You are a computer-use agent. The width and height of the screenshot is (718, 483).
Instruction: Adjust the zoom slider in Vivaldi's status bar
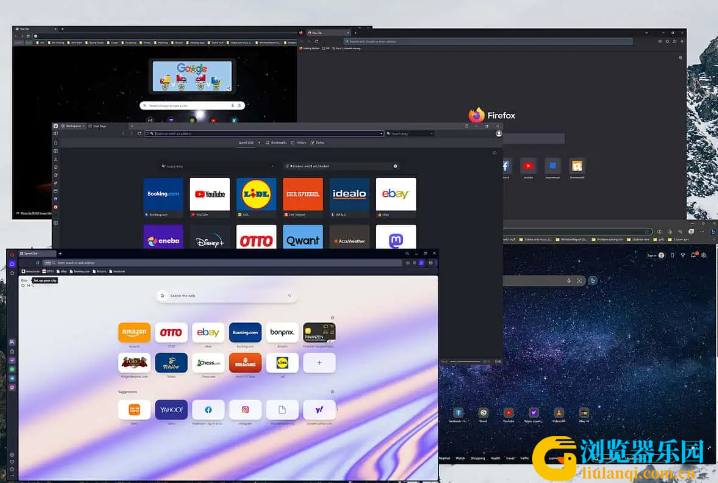coord(466,362)
